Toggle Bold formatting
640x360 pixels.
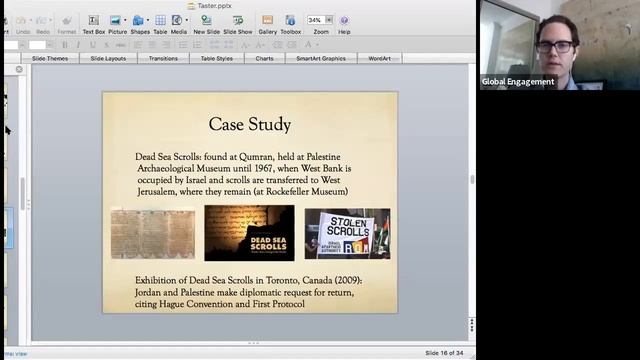pyautogui.click(x=64, y=45)
